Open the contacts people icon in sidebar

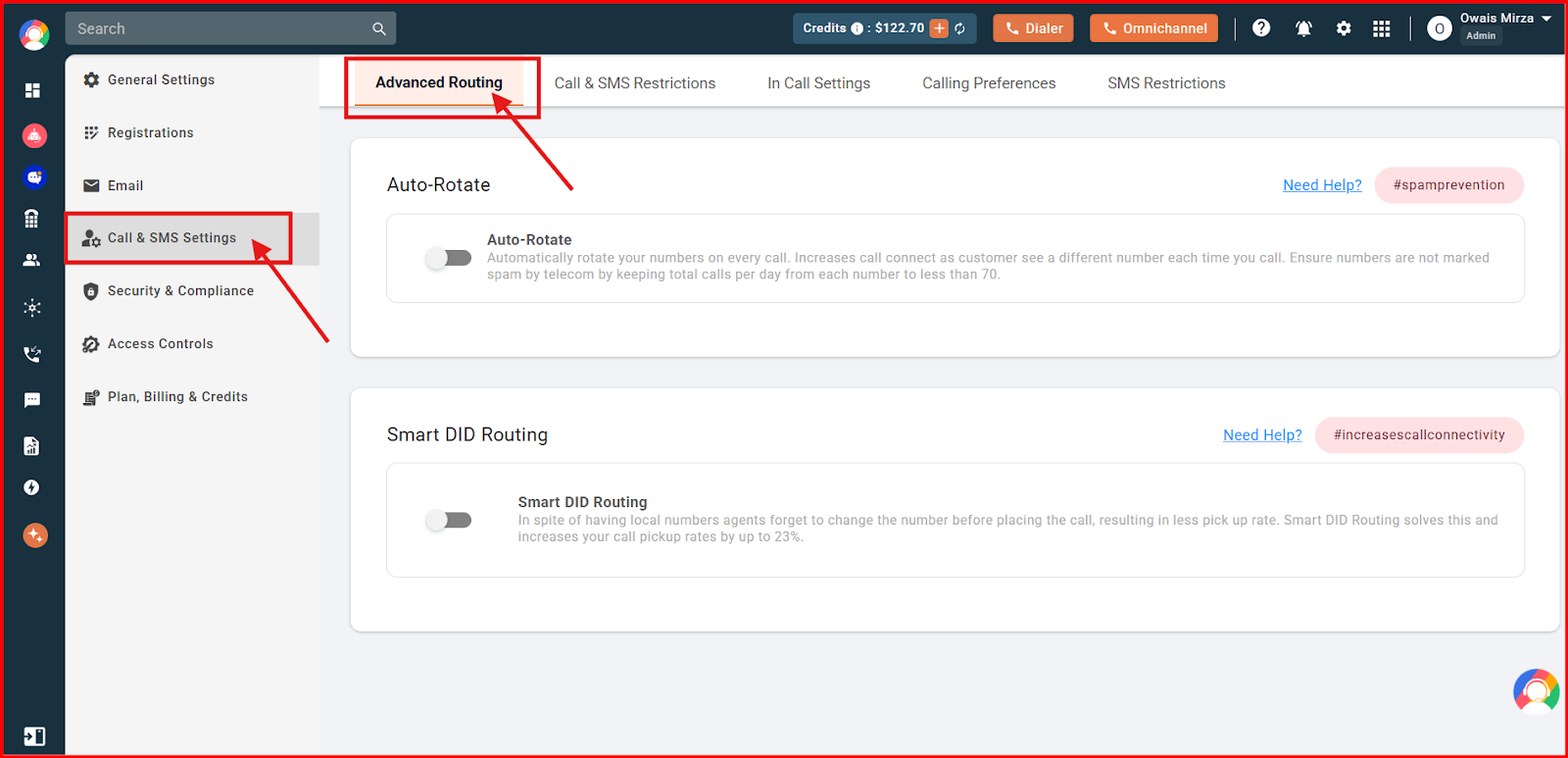31,260
